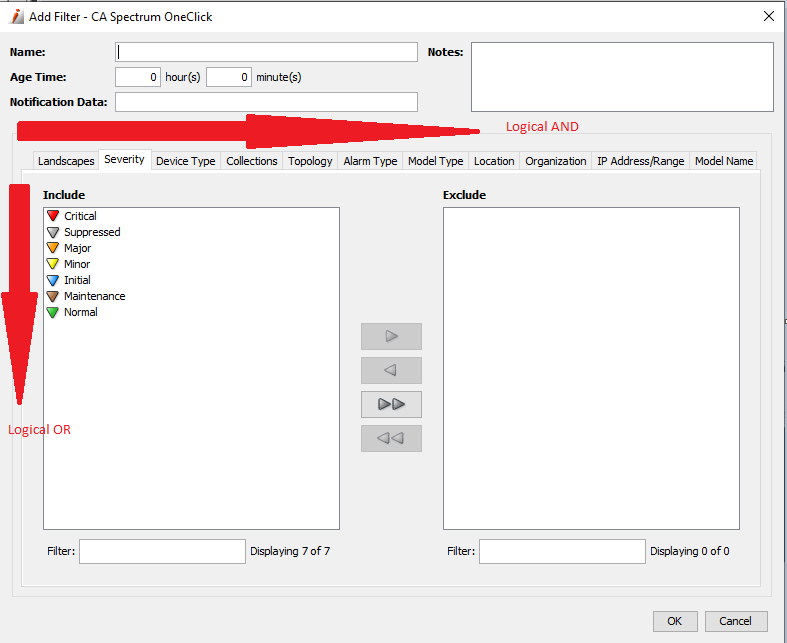Click the orange Major severity icon
787x643 pixels.
pyautogui.click(x=53, y=248)
